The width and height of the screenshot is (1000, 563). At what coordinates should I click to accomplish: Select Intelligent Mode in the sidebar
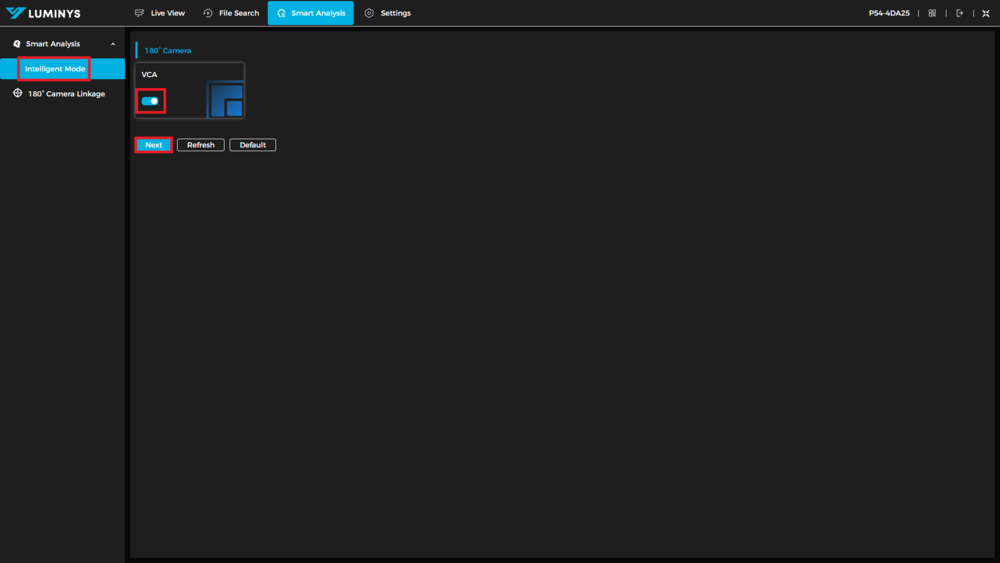point(55,69)
